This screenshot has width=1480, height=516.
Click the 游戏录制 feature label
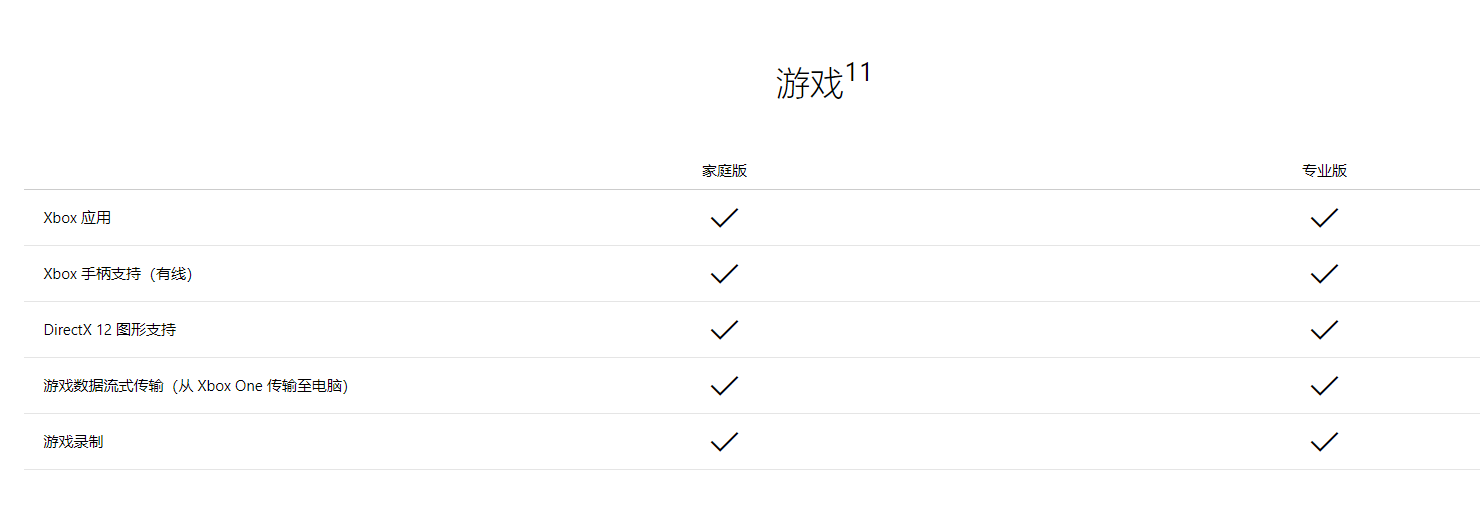(x=73, y=442)
